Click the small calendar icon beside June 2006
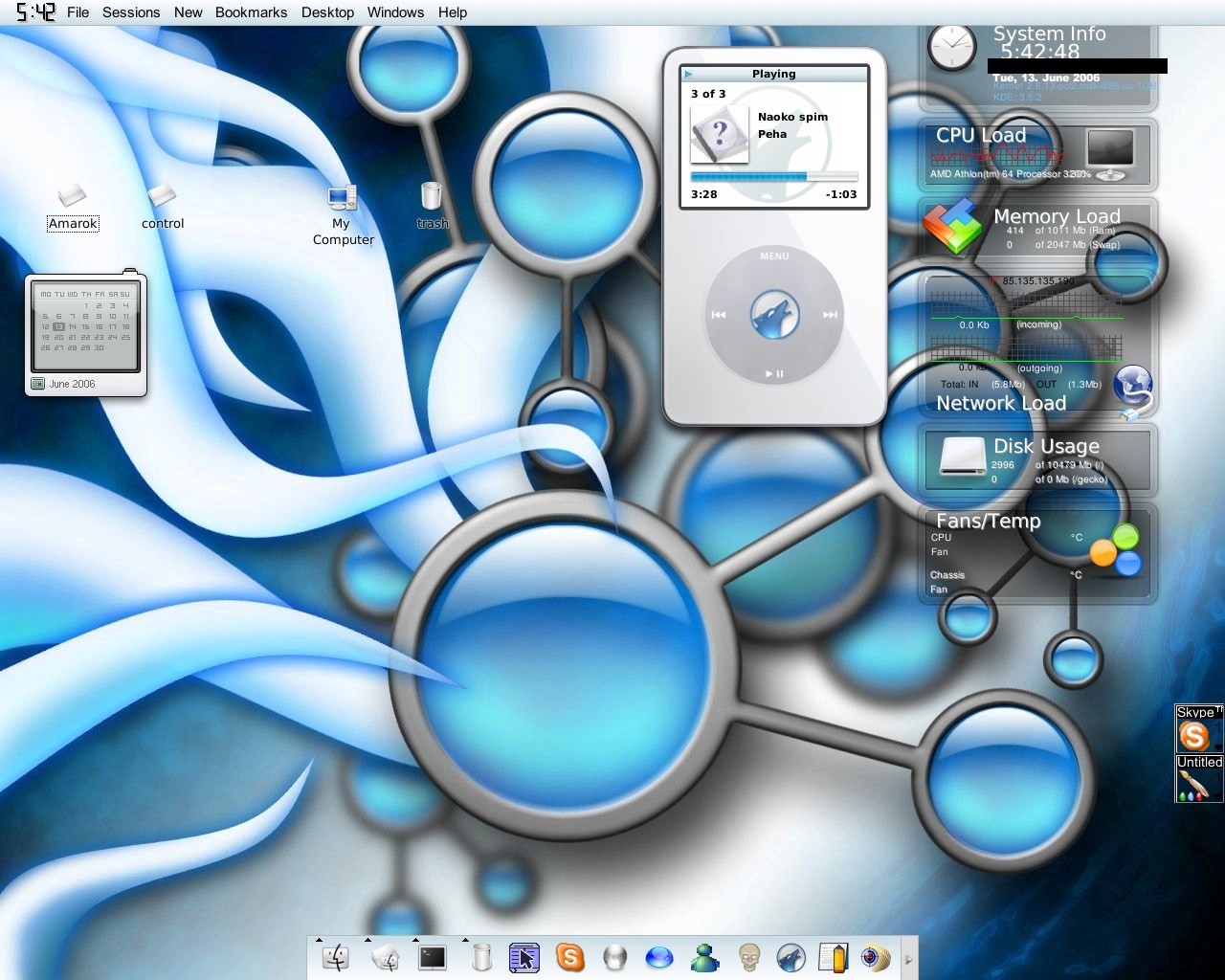 38,384
